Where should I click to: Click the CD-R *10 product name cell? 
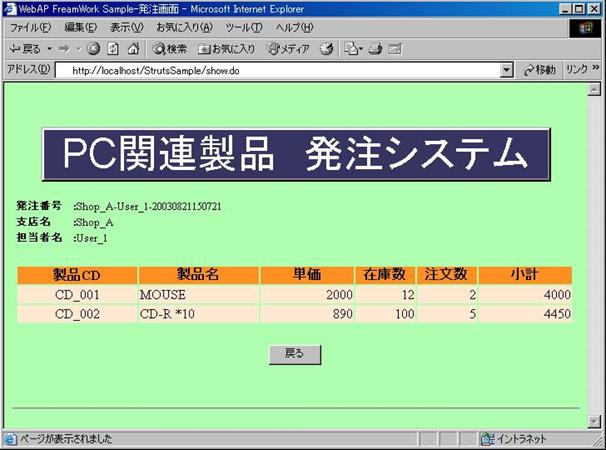(x=198, y=314)
